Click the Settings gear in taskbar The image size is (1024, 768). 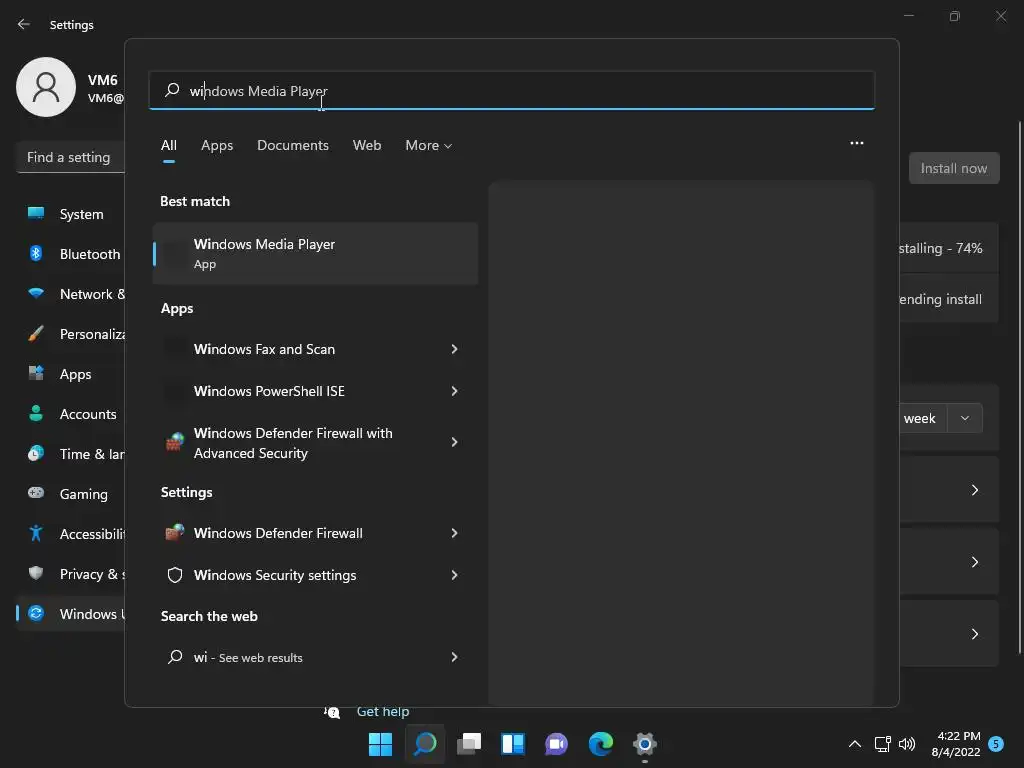[645, 744]
